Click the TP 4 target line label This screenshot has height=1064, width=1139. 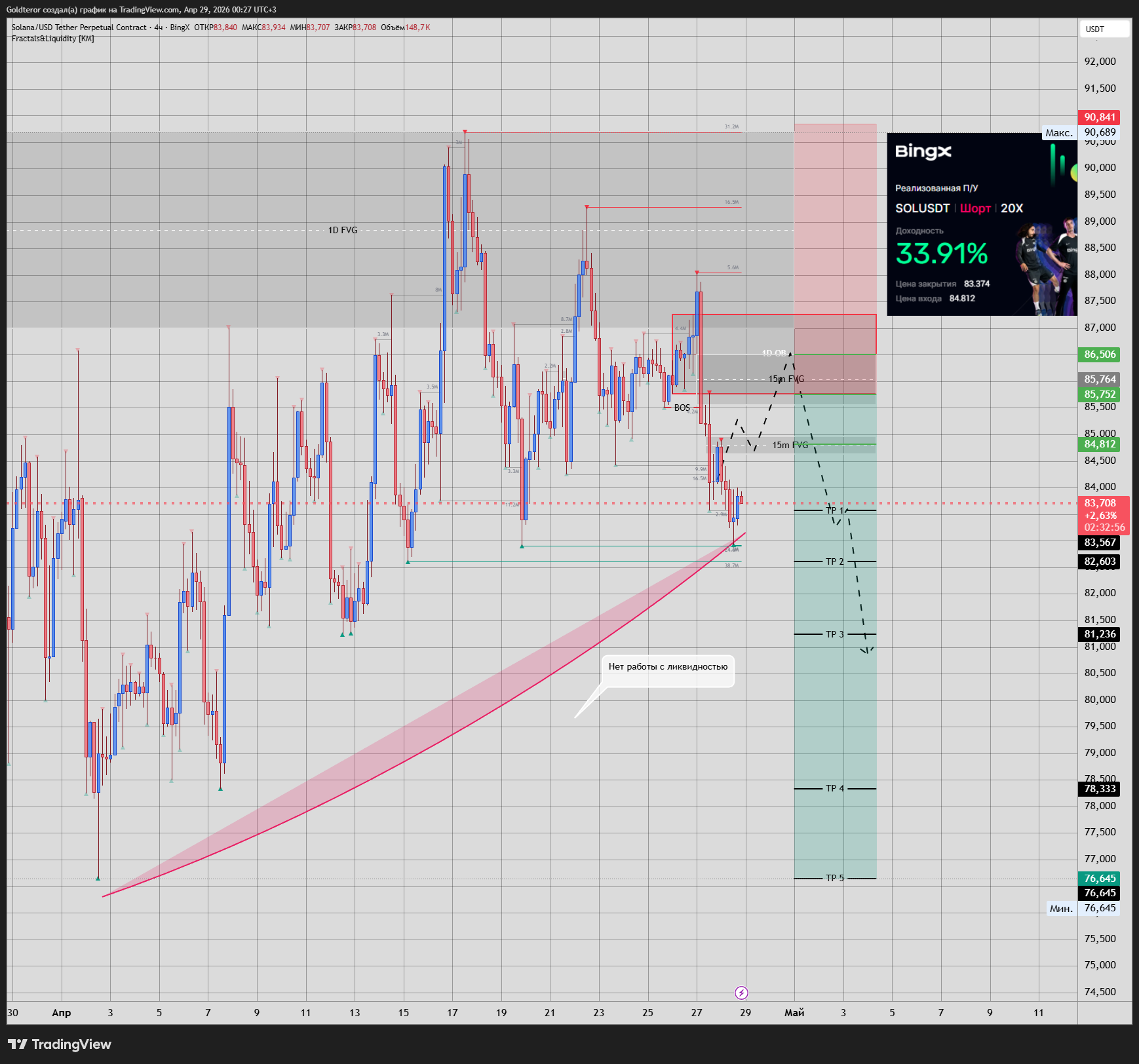click(x=835, y=788)
